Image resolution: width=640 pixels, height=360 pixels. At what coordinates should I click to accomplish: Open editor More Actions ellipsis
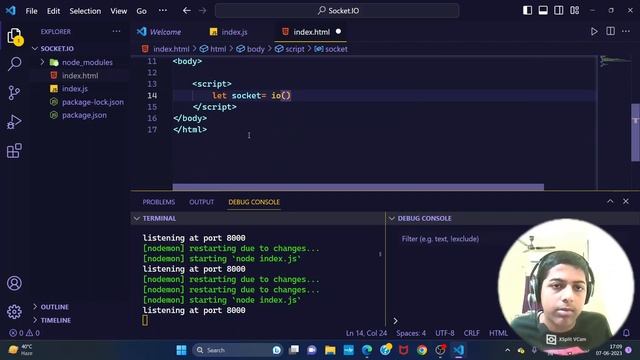click(x=626, y=31)
